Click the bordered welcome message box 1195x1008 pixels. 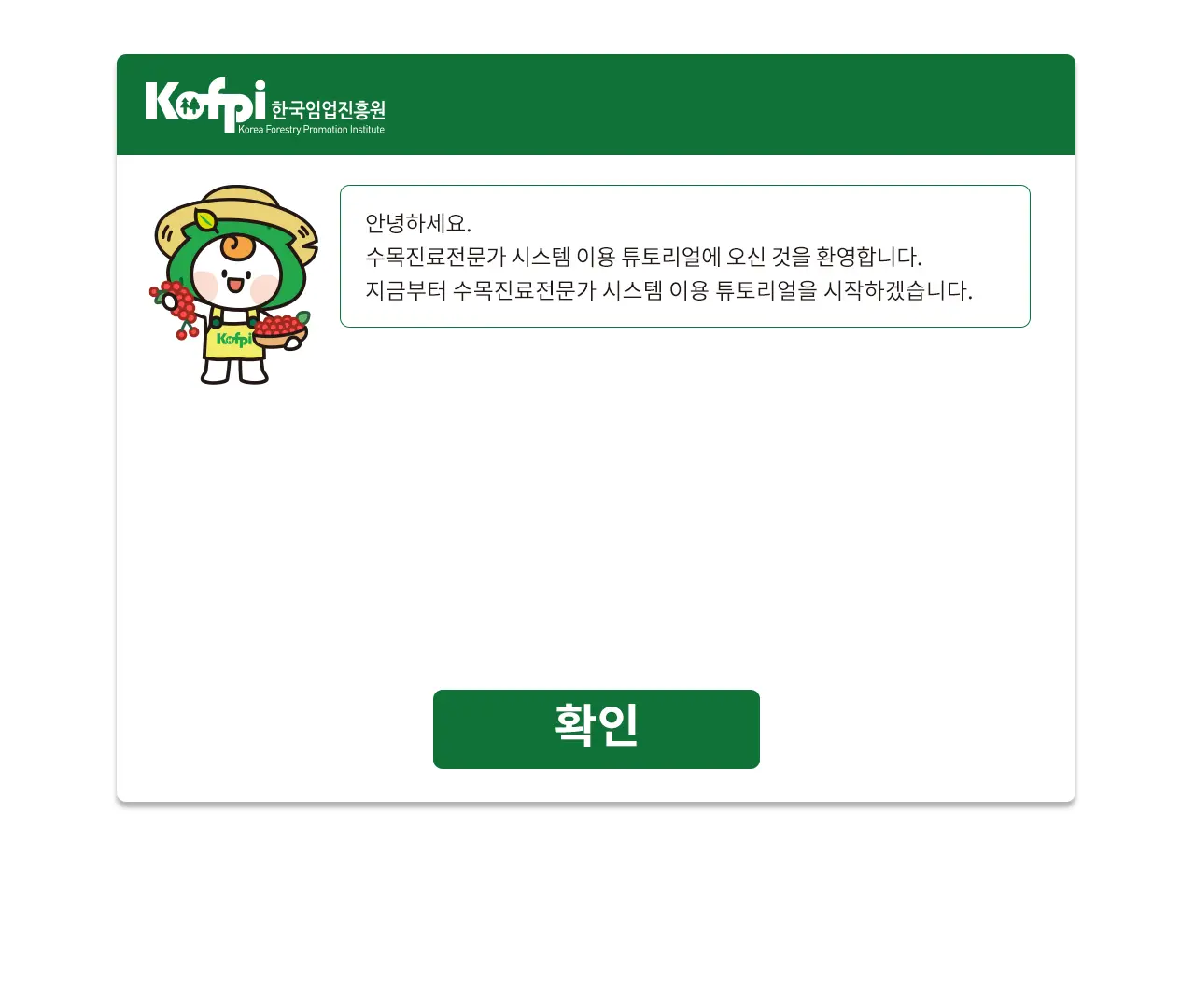click(x=685, y=256)
